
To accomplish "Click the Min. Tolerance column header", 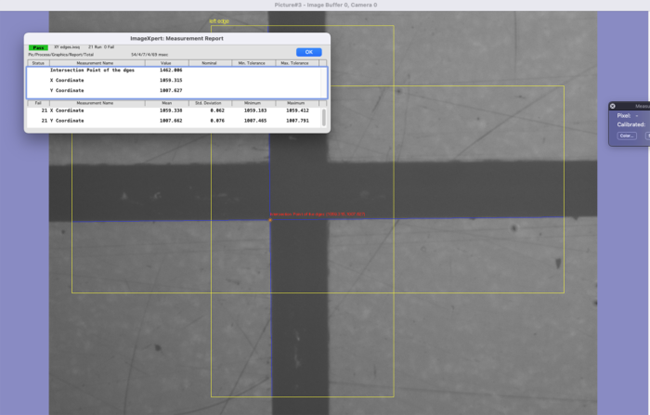I will point(252,63).
